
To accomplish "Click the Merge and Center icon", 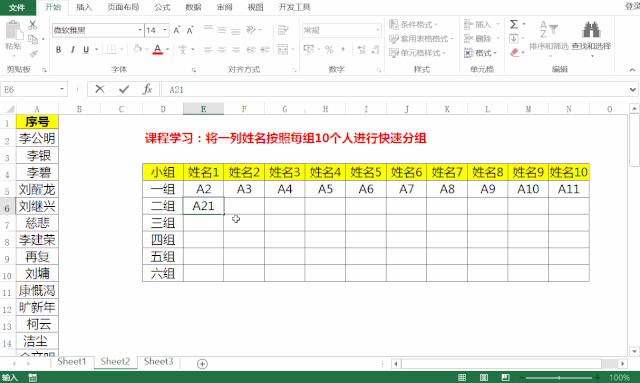I will 282,49.
